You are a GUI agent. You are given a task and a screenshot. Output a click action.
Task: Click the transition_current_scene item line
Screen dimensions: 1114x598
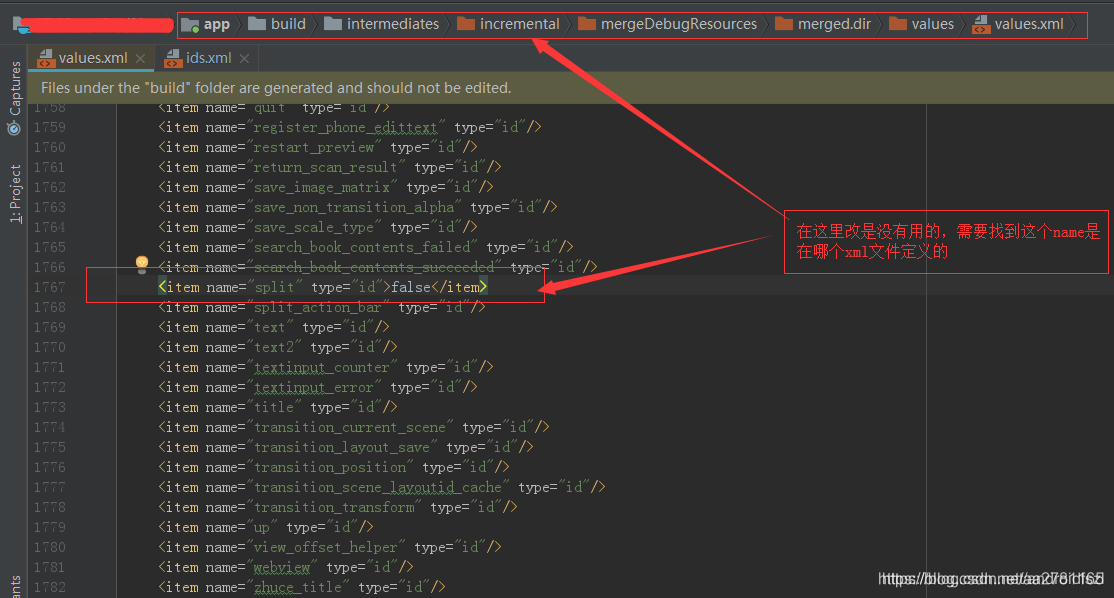coord(354,427)
